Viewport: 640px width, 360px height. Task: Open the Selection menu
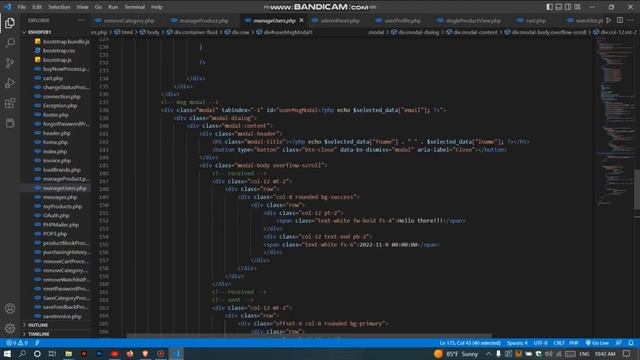59,7
